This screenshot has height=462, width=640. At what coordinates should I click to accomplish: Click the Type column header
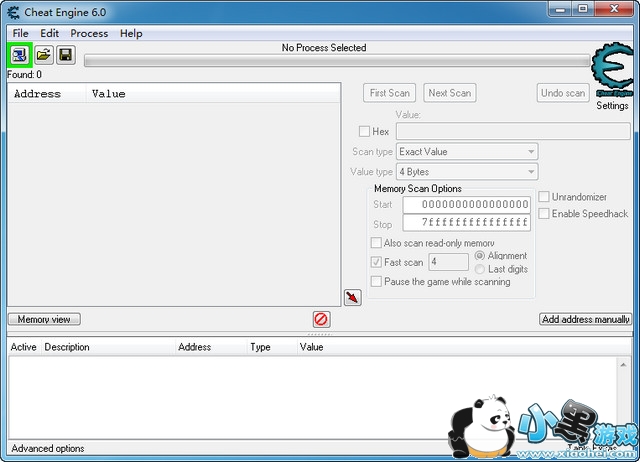pyautogui.click(x=272, y=347)
